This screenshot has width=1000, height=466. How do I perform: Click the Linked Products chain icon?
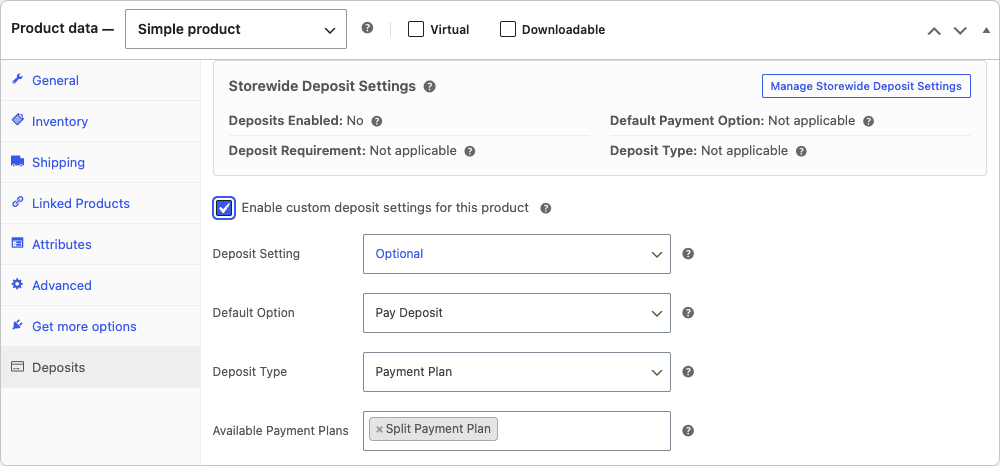click(18, 202)
